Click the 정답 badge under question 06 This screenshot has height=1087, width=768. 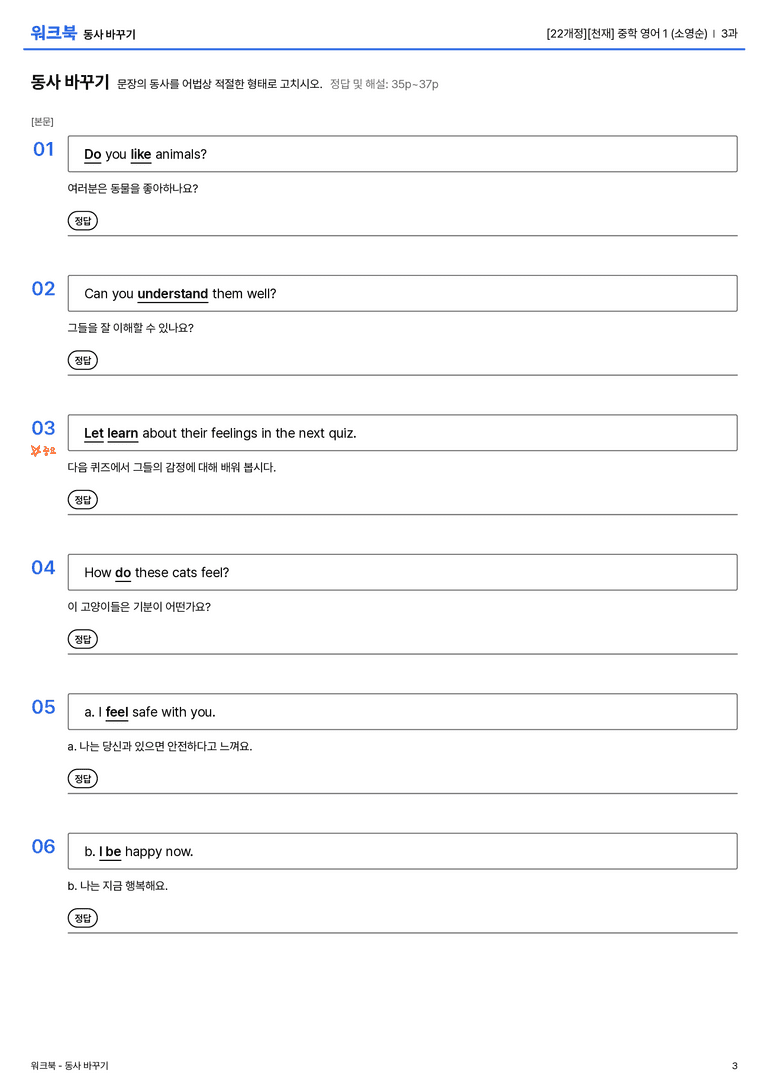[x=82, y=917]
